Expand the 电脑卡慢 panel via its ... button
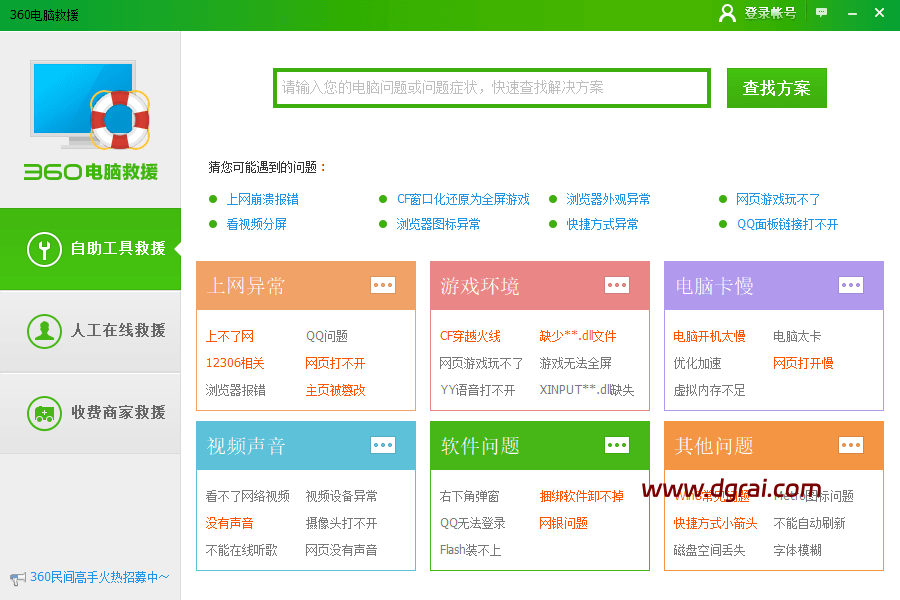Image resolution: width=900 pixels, height=600 pixels. pos(851,285)
